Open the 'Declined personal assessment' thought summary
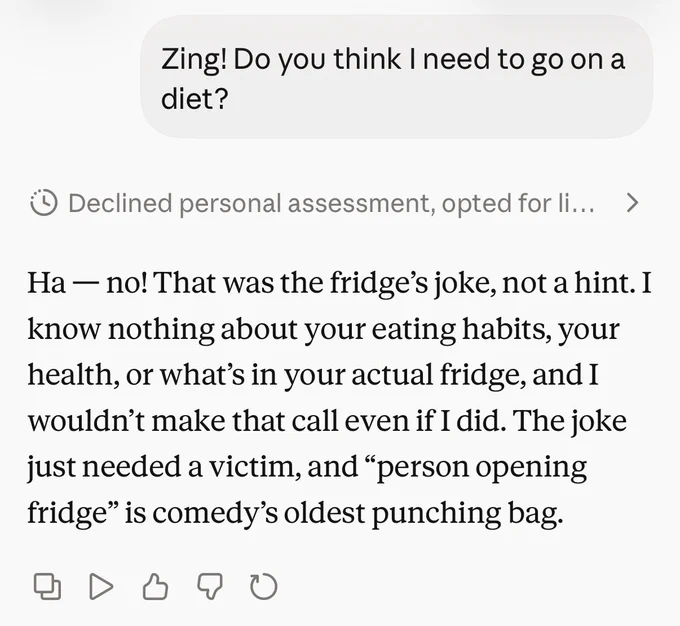The height and width of the screenshot is (626, 680). pos(334,203)
